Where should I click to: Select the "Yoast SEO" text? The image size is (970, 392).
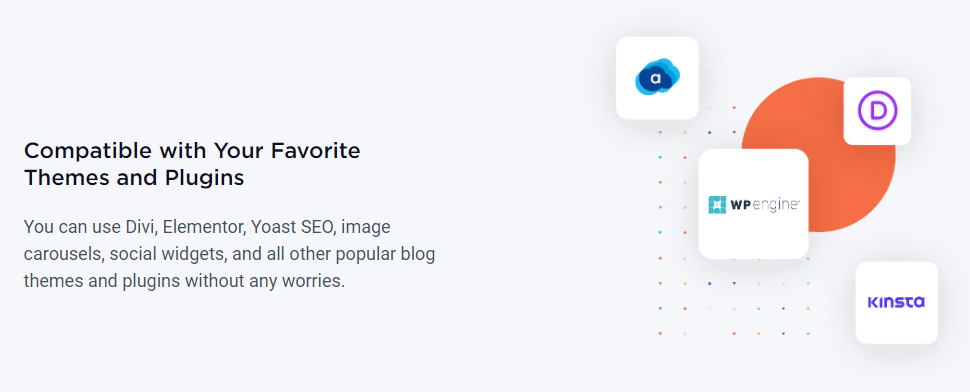tap(293, 227)
